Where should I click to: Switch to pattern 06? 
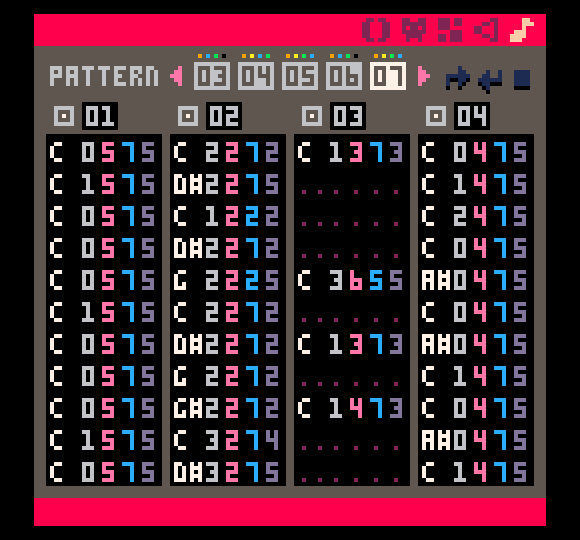point(344,76)
